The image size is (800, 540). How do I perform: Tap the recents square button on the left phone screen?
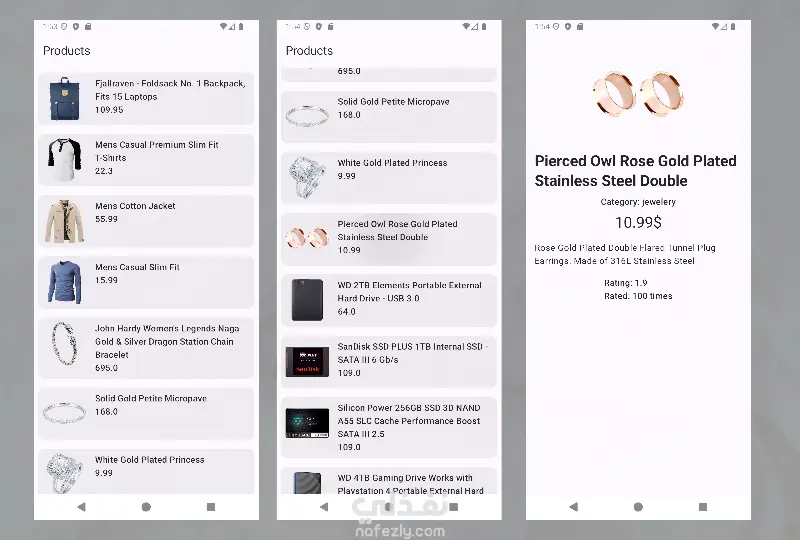tap(211, 507)
